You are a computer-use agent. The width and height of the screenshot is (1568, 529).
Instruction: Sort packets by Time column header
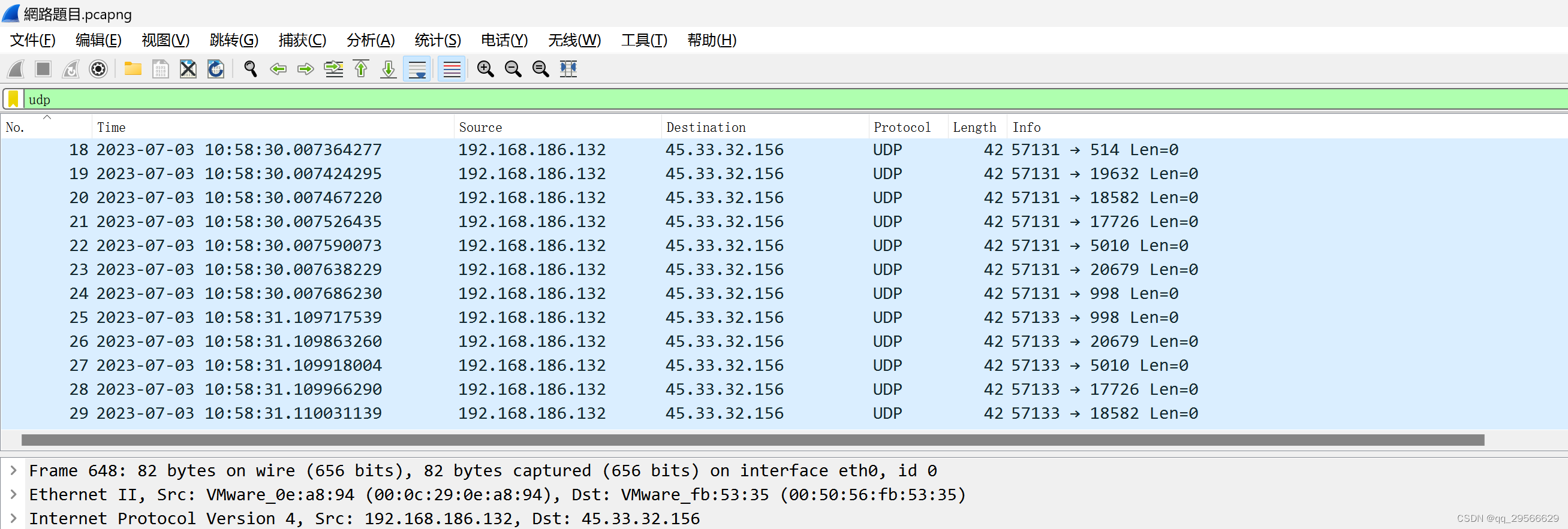(273, 127)
